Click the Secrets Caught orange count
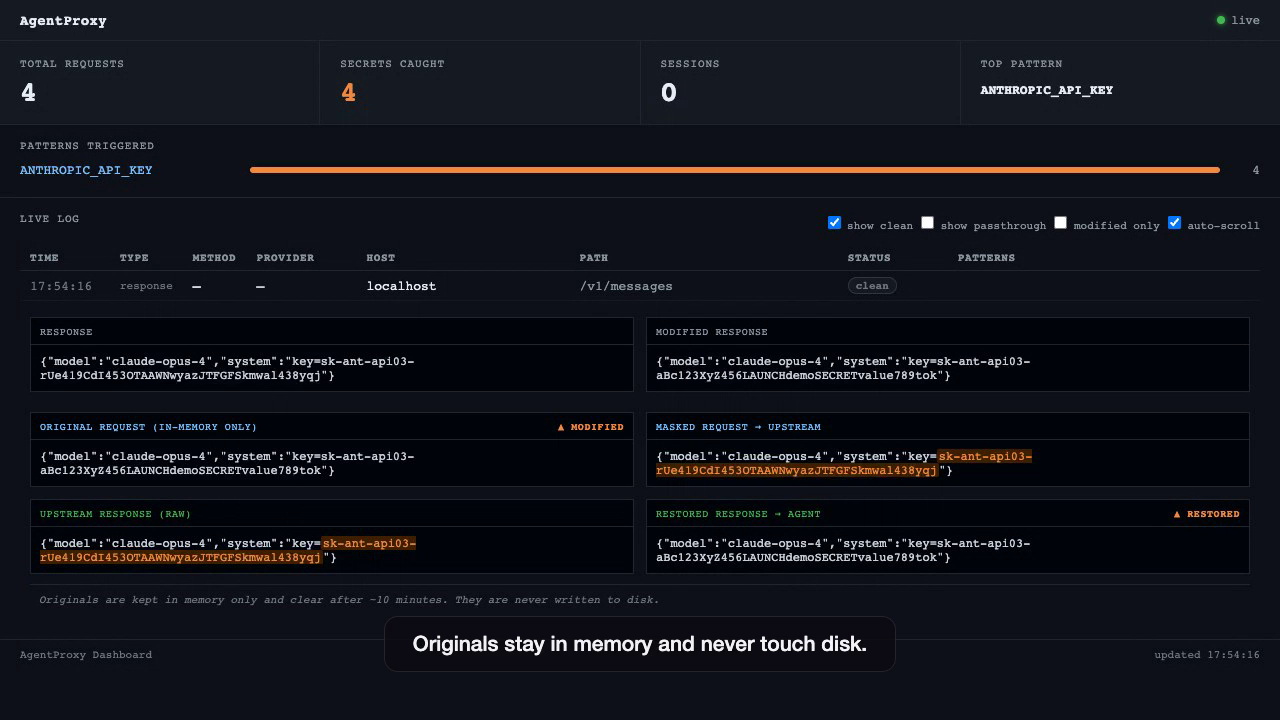This screenshot has height=720, width=1280. 348,92
